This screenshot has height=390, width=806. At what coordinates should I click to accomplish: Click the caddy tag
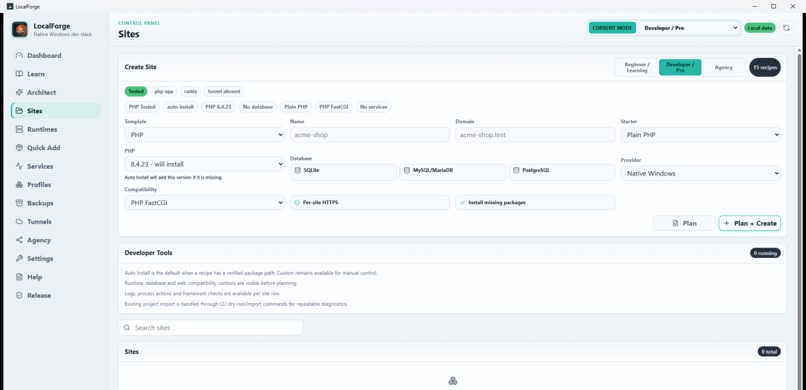[x=190, y=91]
